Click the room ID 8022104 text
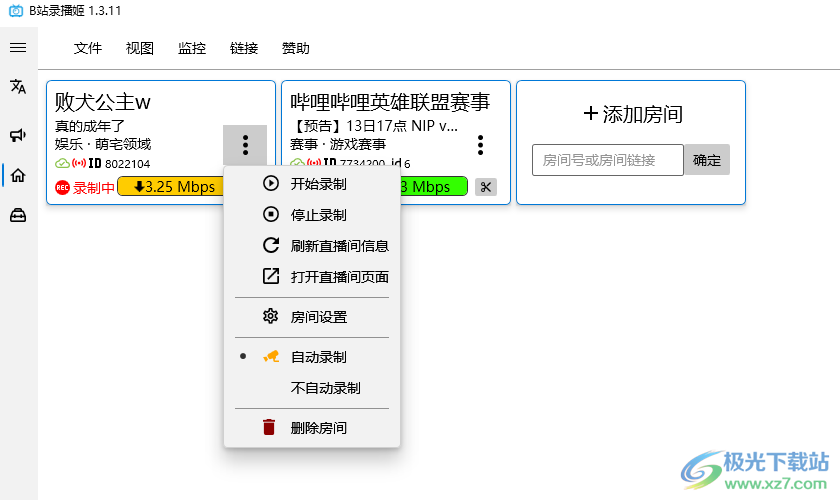The width and height of the screenshot is (840, 500). 128,163
